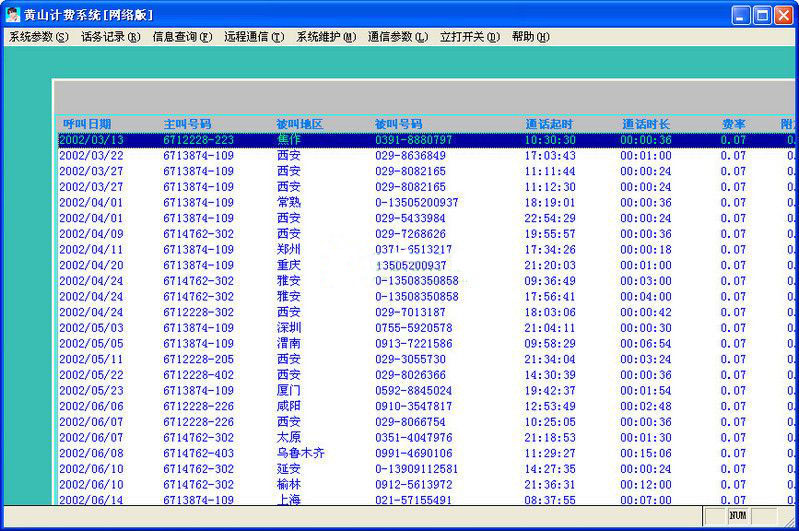
Task: Click the 被叫地区 column header
Action: click(300, 124)
